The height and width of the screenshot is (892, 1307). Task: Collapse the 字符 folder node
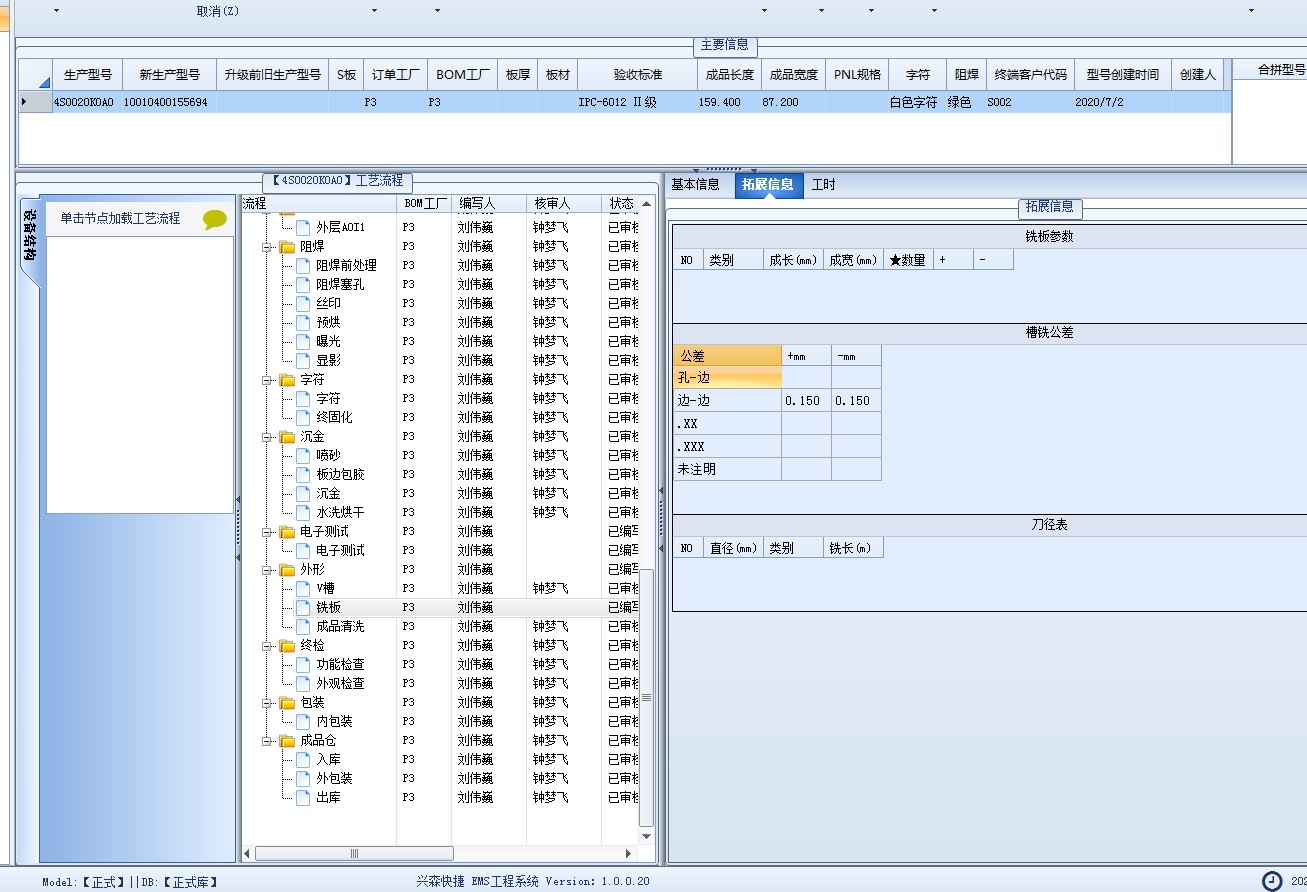pyautogui.click(x=268, y=380)
